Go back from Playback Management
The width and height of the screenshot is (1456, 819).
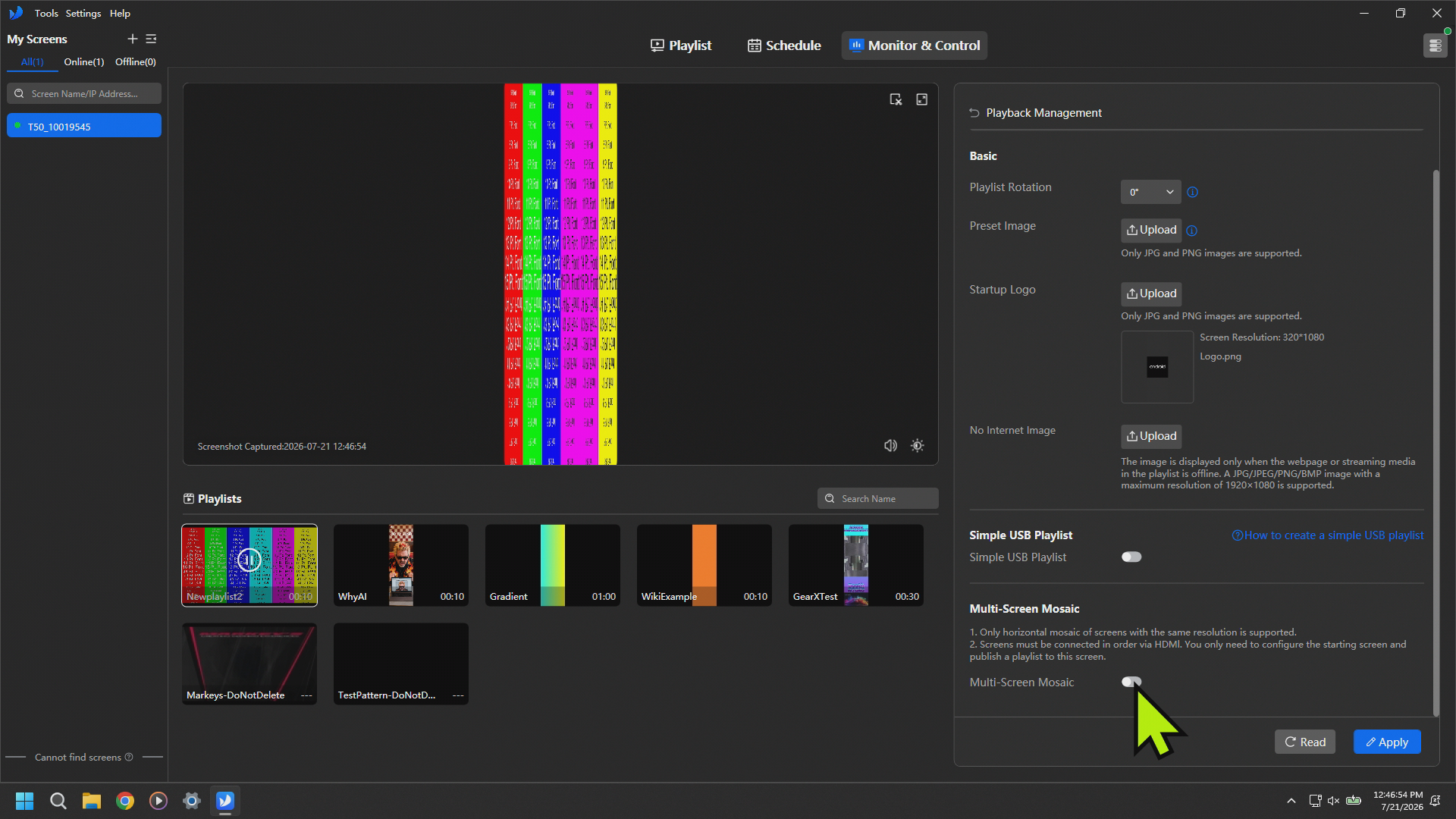pyautogui.click(x=974, y=113)
